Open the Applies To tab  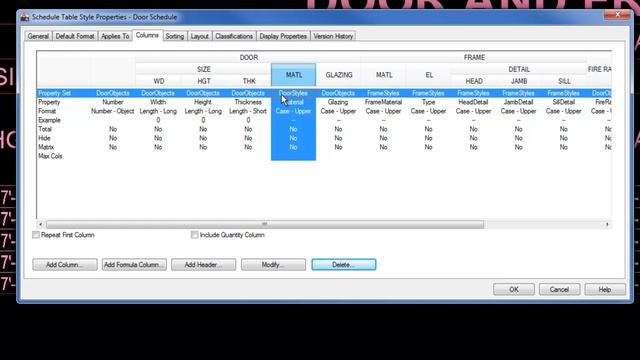point(115,36)
